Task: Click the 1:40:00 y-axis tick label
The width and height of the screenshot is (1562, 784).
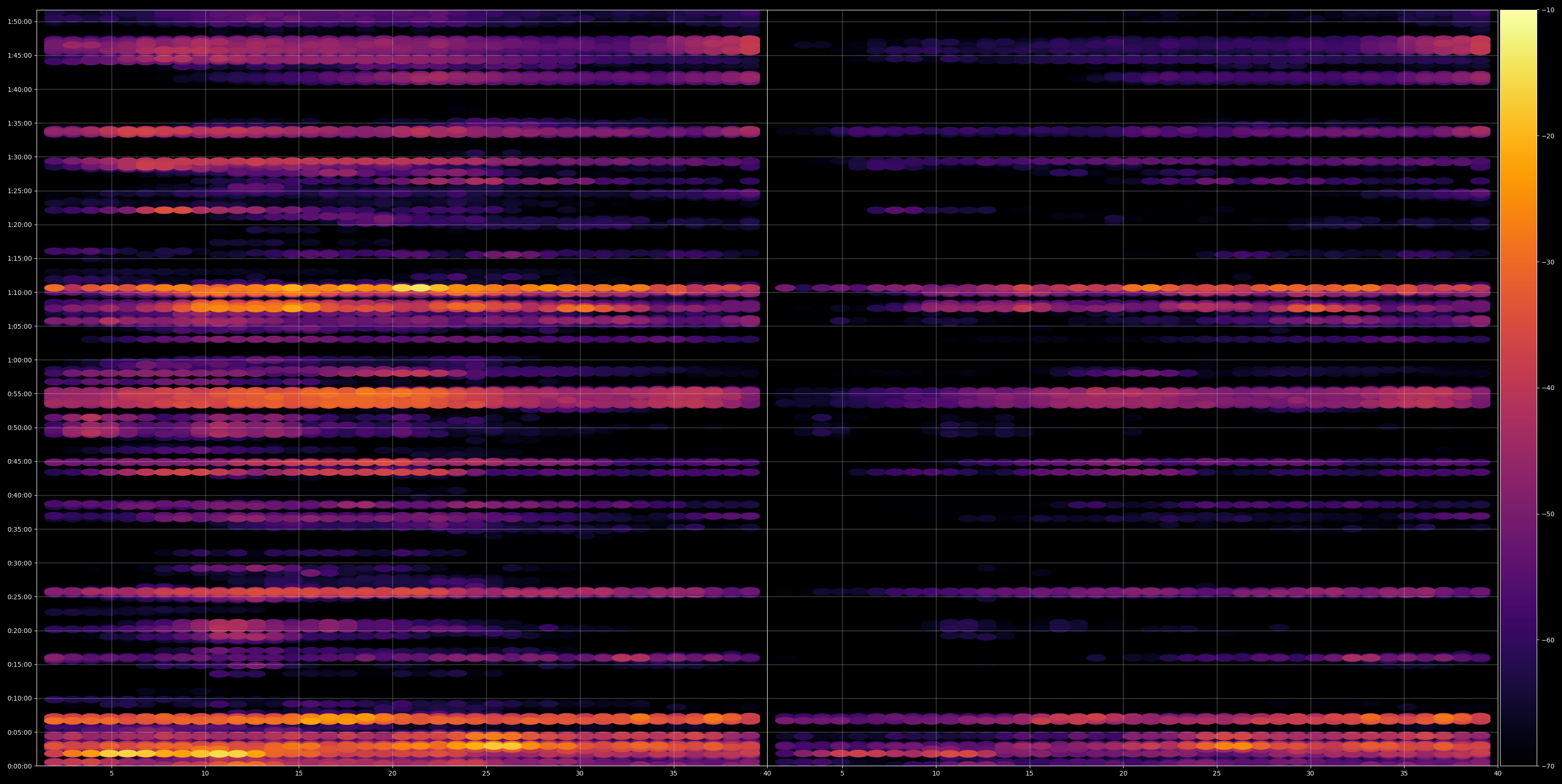Action: tap(19, 90)
